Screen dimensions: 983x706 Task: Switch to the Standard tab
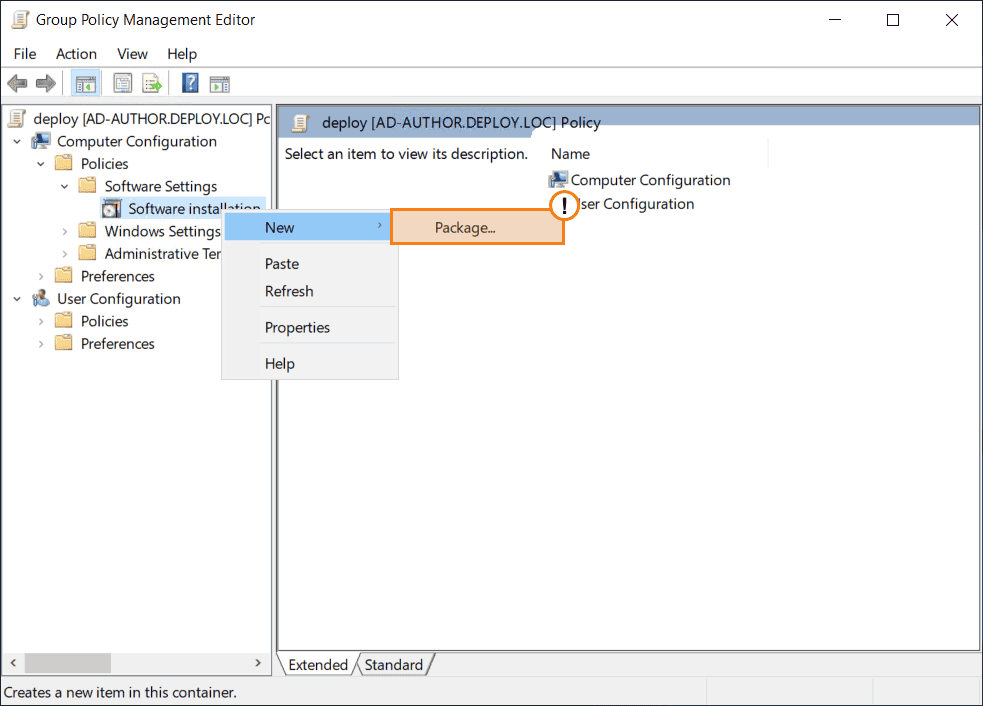point(394,665)
